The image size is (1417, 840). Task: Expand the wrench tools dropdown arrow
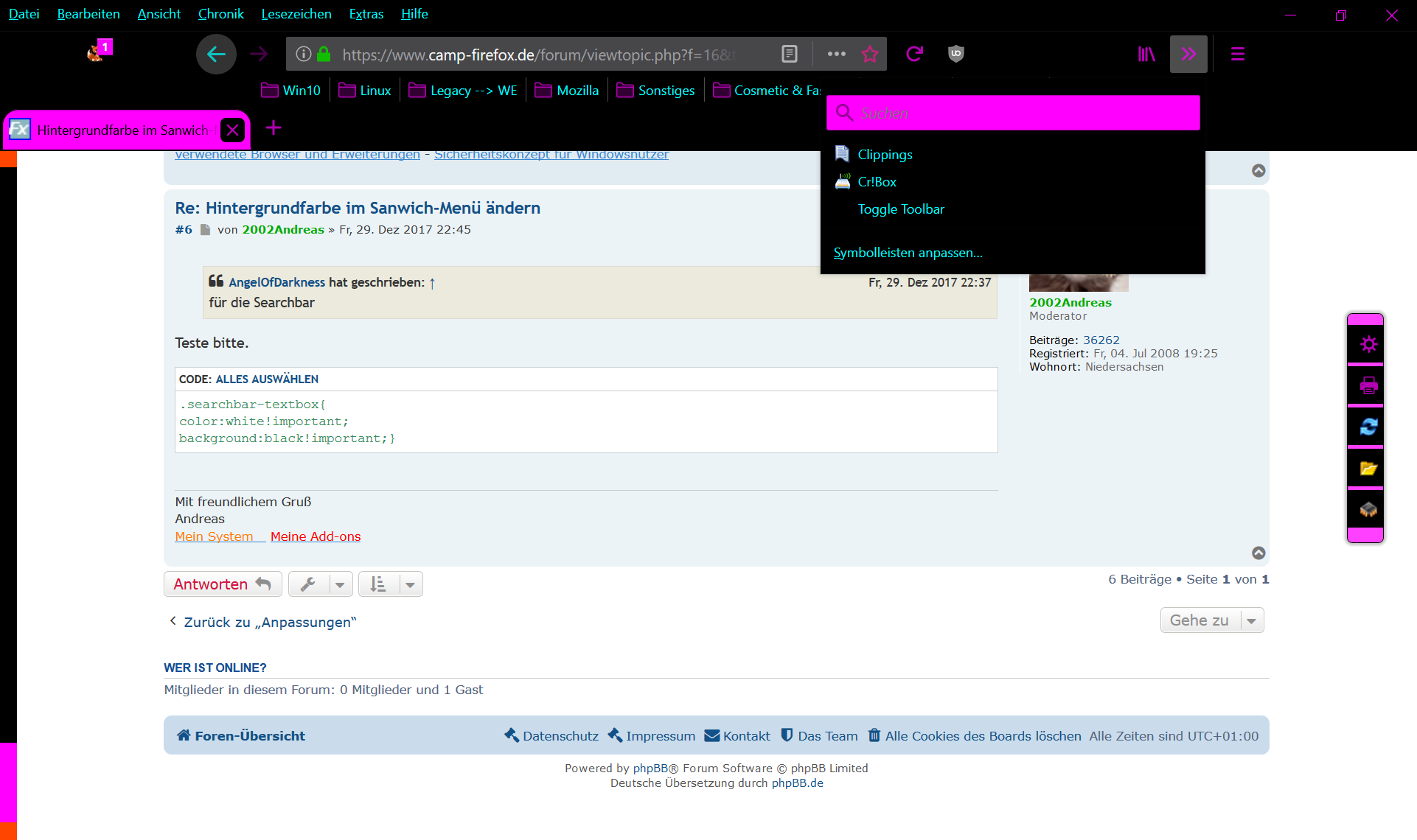pos(340,585)
